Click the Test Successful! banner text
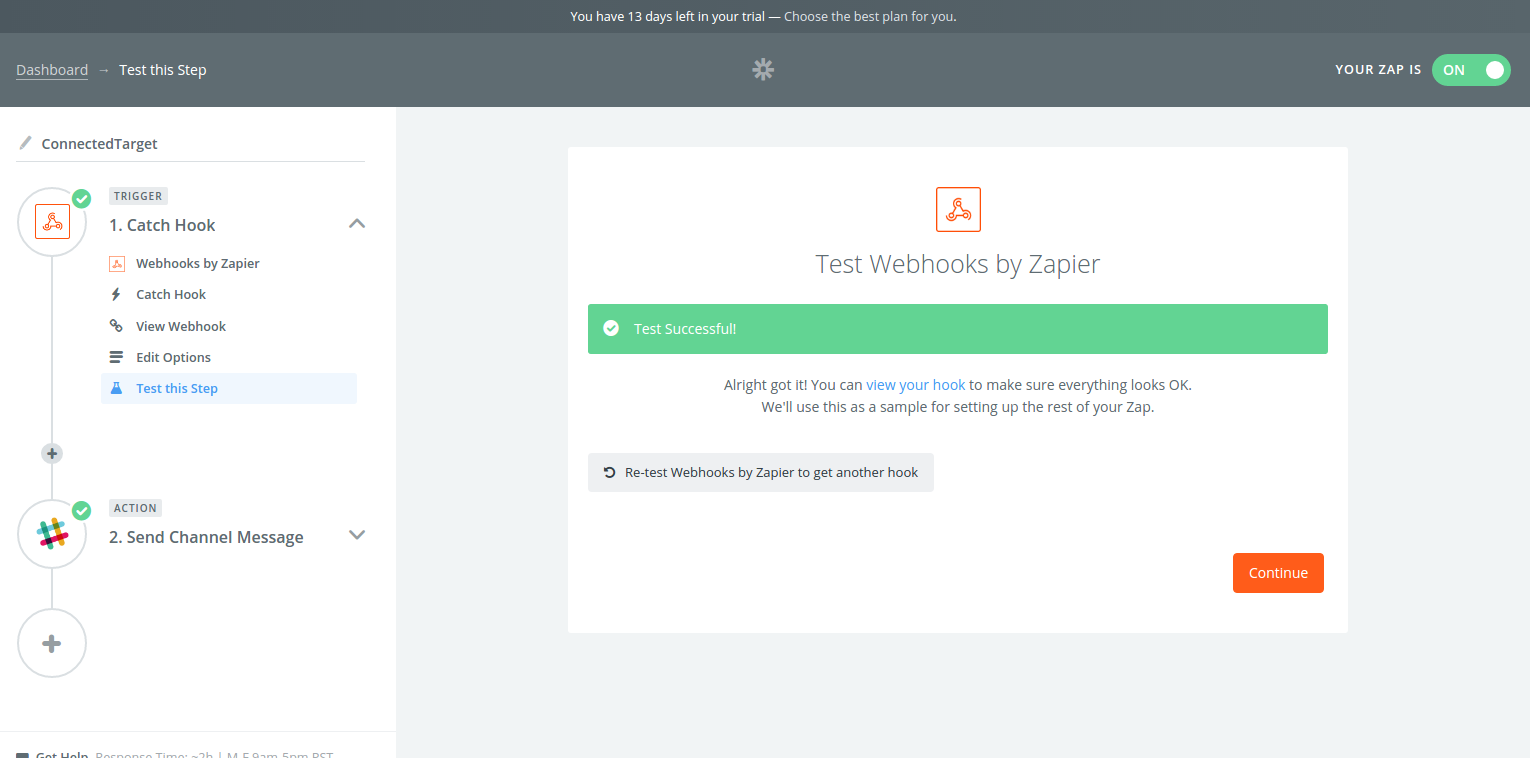 click(685, 329)
